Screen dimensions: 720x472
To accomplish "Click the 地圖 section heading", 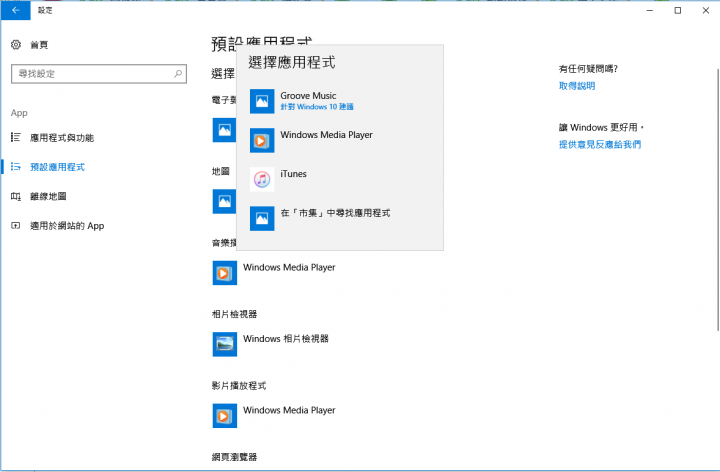I will click(x=220, y=171).
